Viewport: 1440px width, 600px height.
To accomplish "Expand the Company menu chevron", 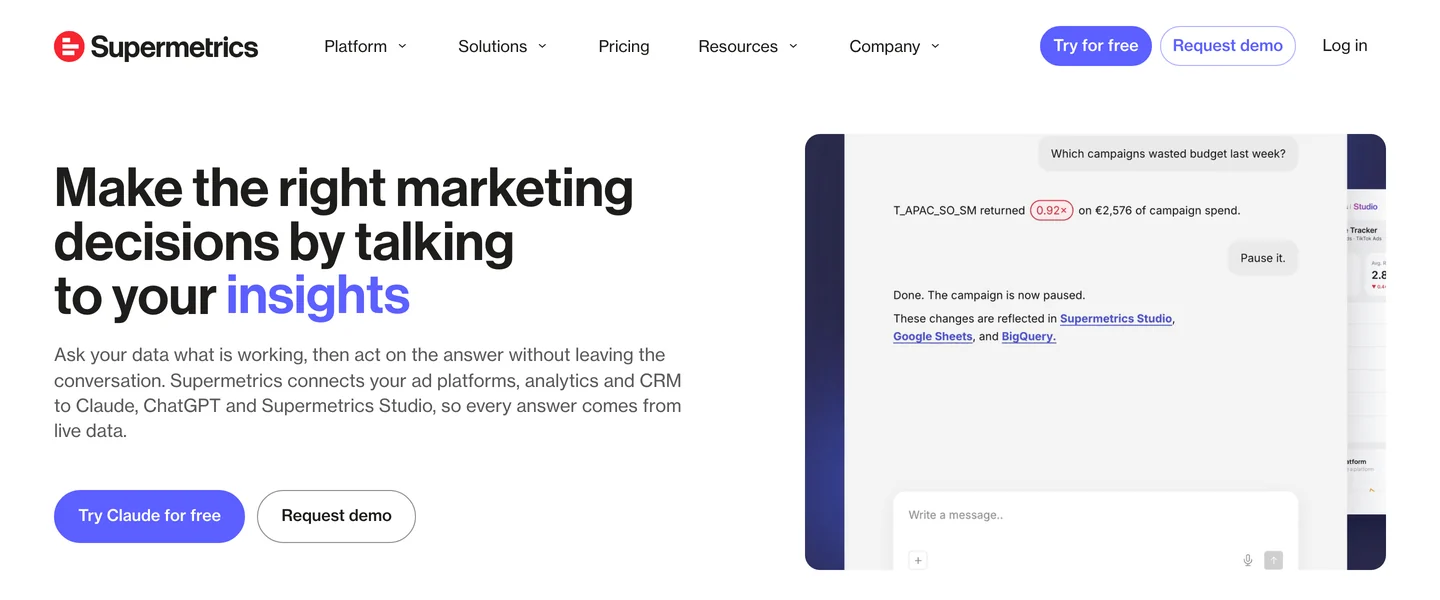I will (935, 46).
